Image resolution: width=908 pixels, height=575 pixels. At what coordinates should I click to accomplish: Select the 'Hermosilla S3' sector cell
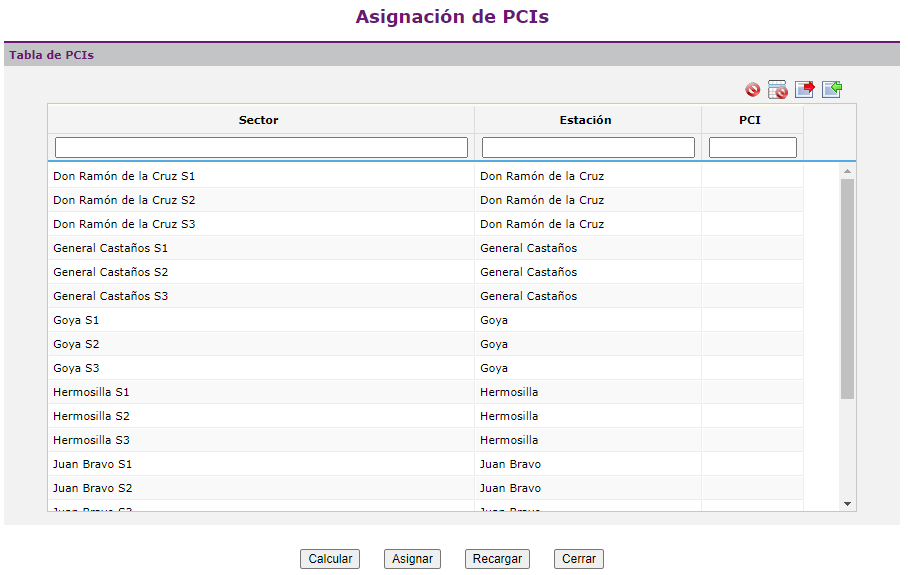click(x=261, y=440)
